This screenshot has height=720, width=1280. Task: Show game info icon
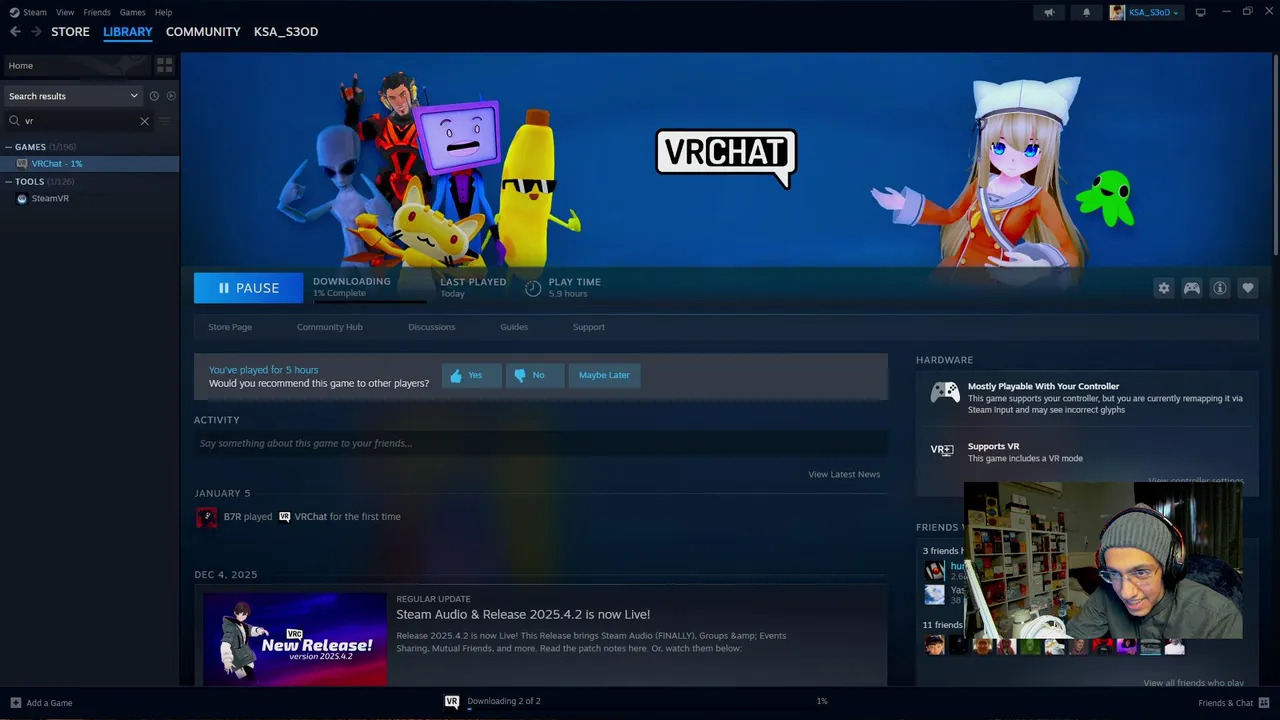click(x=1220, y=288)
